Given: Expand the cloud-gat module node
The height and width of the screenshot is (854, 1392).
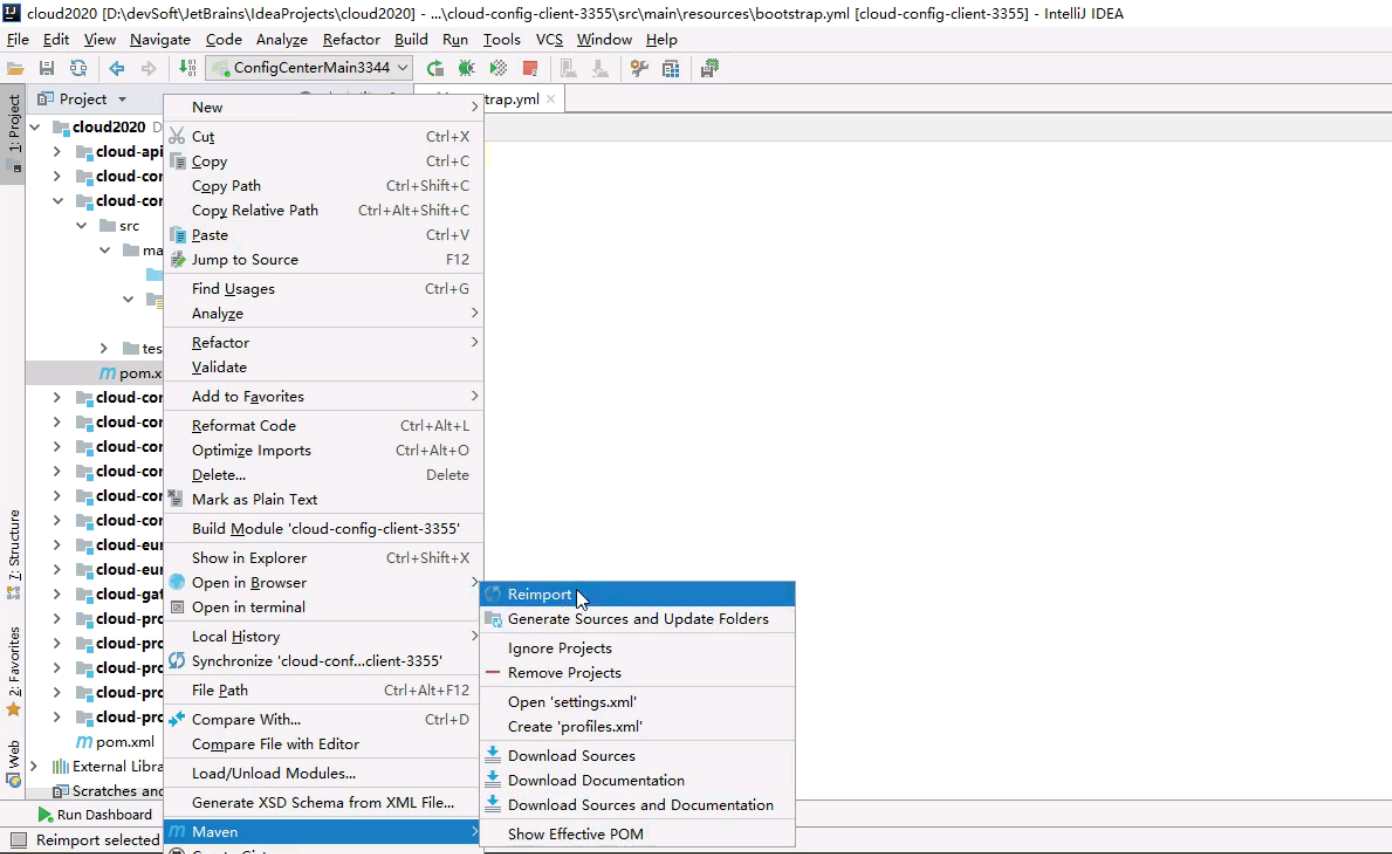Looking at the screenshot, I should (57, 594).
